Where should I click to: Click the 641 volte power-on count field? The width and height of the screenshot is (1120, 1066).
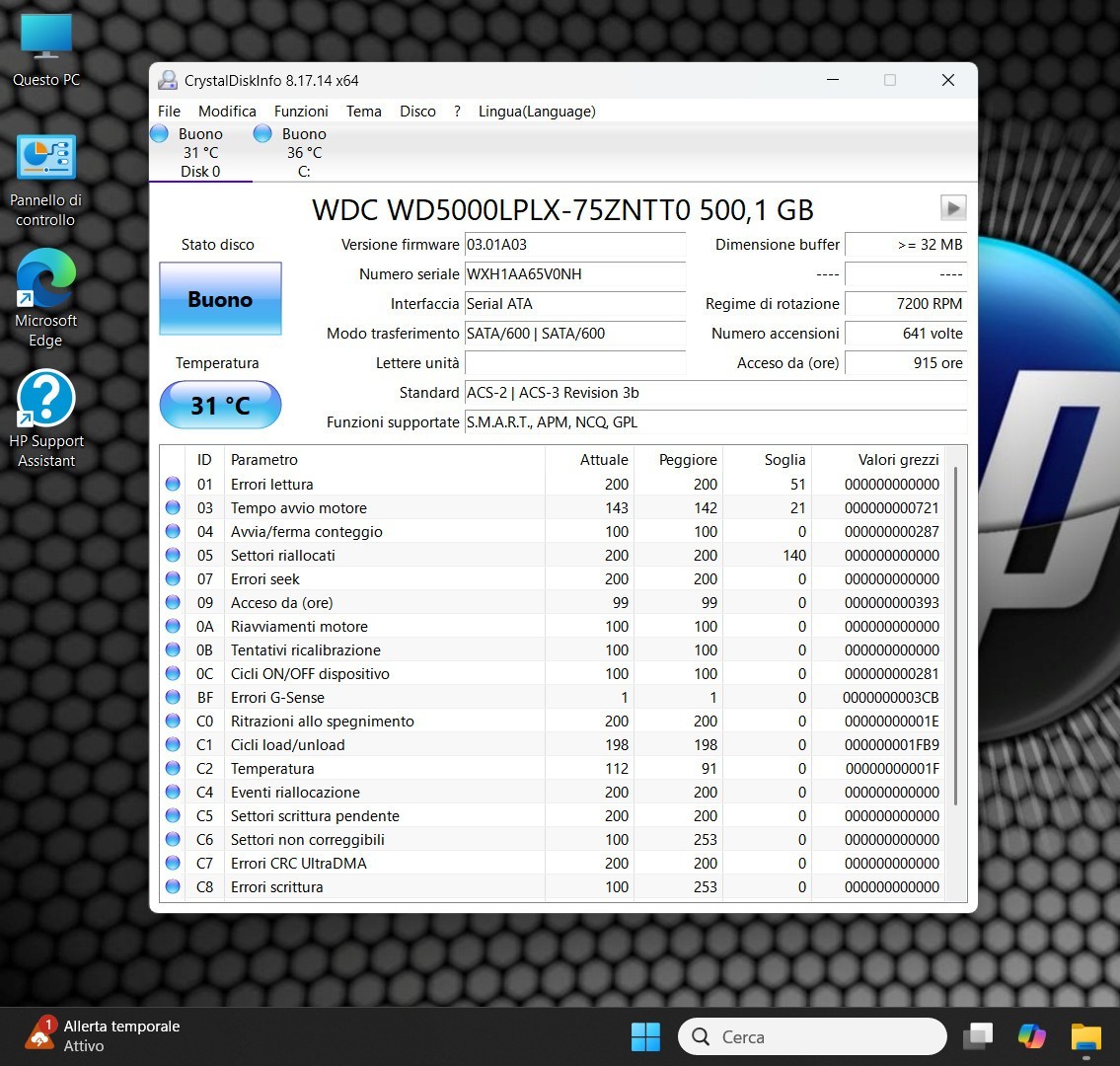[906, 333]
